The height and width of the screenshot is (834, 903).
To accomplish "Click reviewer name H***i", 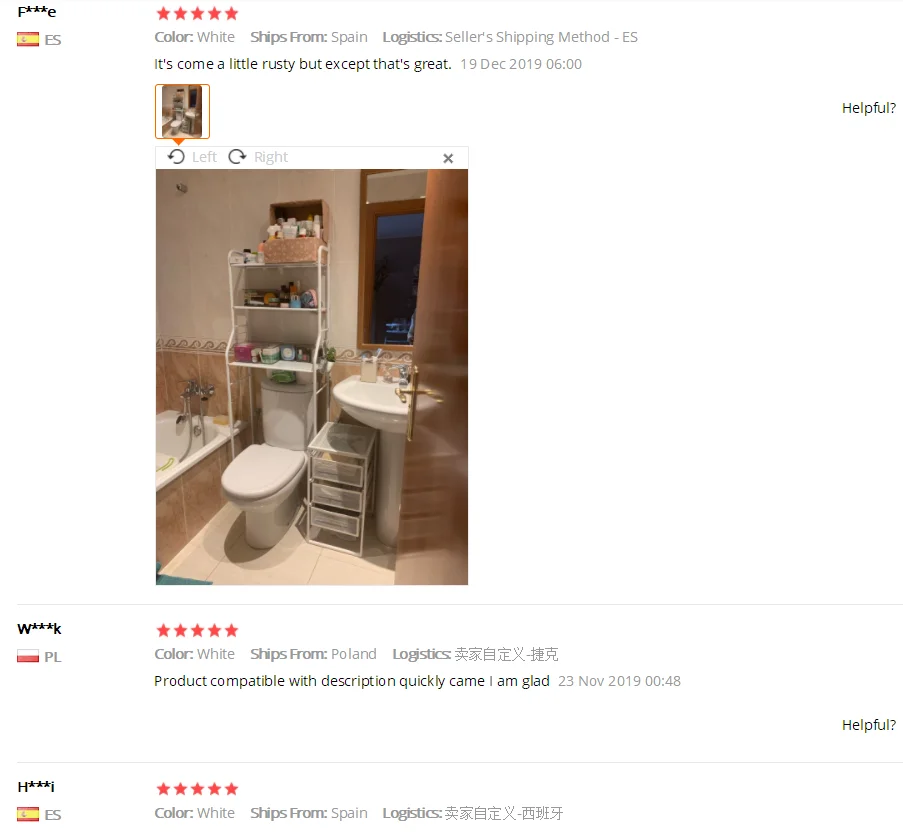I will (x=36, y=787).
